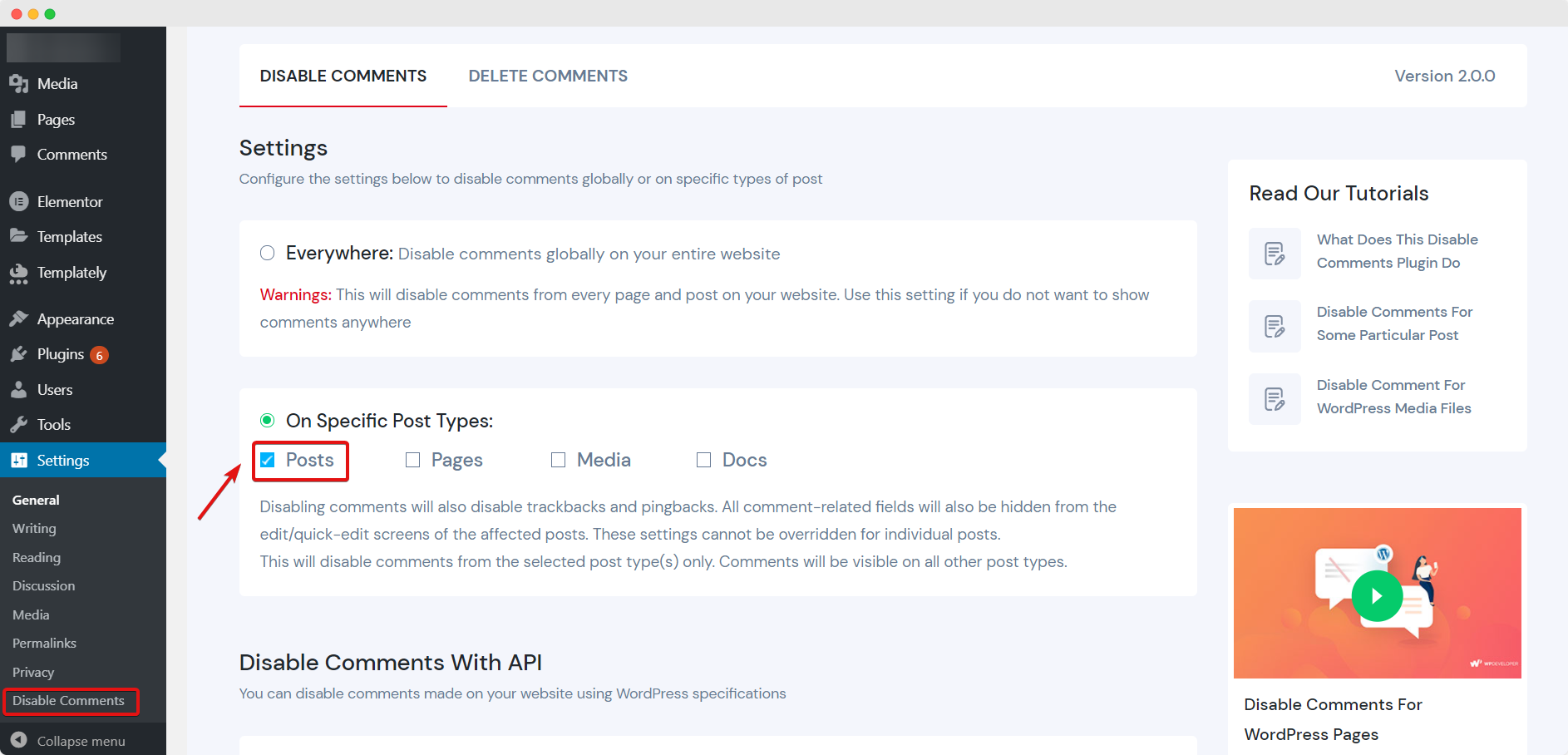Check the Docs post type checkbox
This screenshot has height=755, width=1568.
(x=703, y=459)
